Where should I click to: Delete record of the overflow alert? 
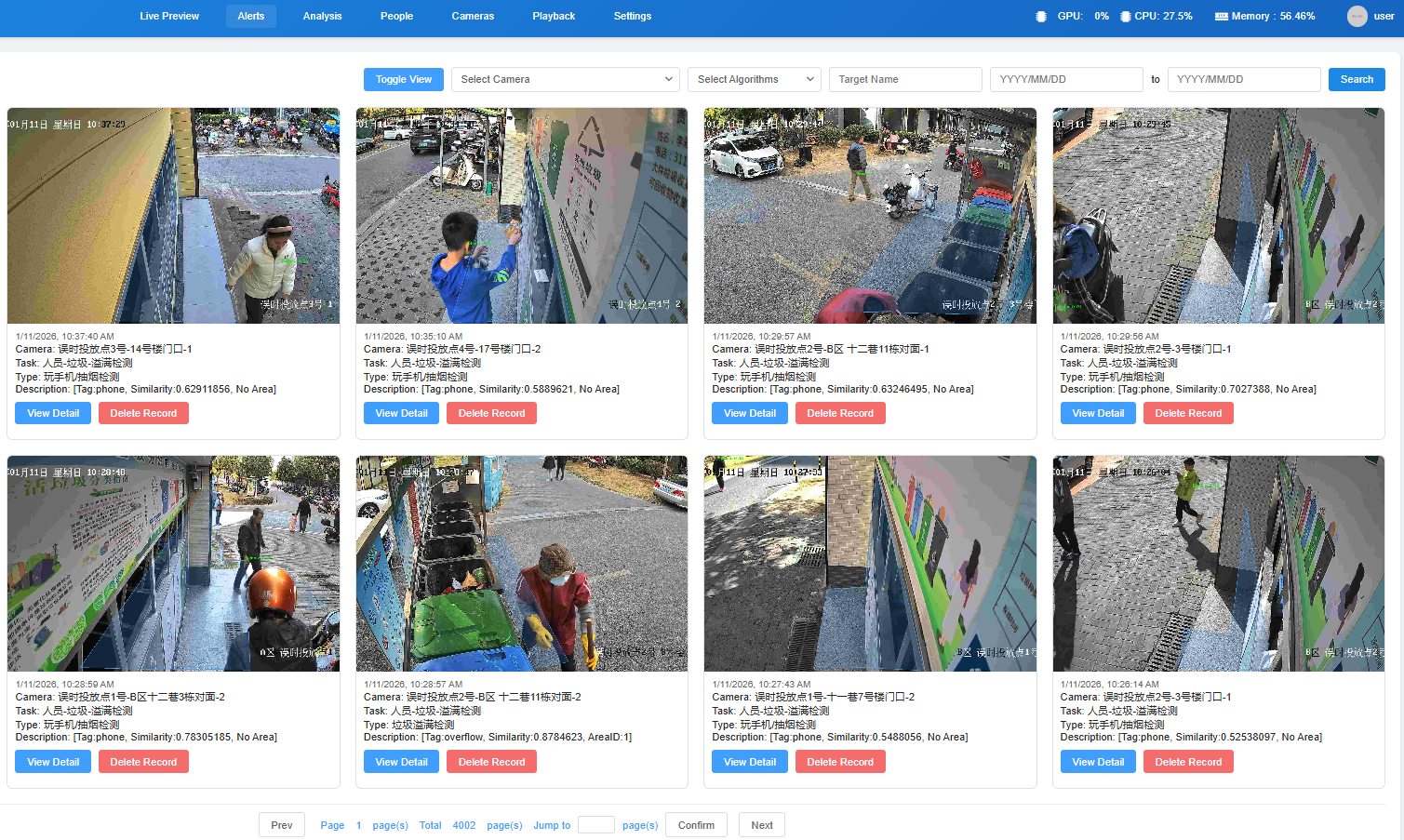(491, 762)
